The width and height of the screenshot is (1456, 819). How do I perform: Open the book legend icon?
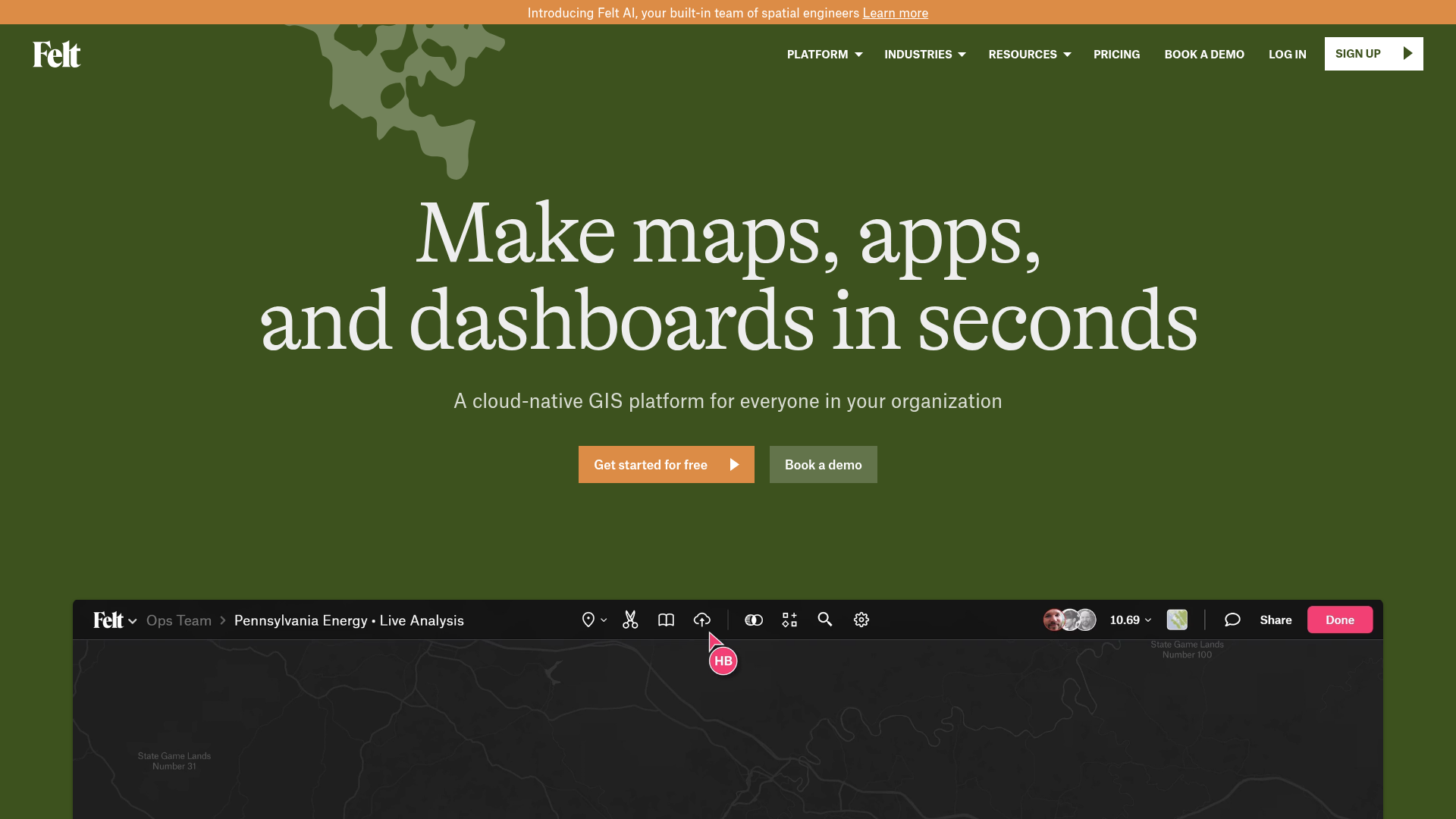[x=666, y=620]
